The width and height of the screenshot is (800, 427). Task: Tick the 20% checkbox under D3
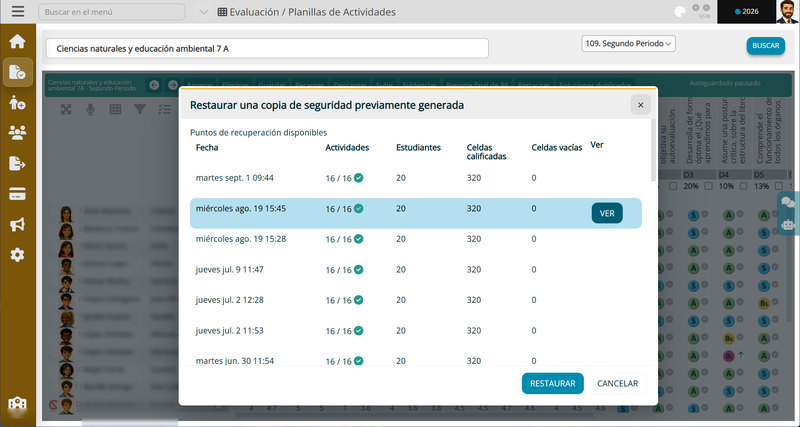click(708, 186)
